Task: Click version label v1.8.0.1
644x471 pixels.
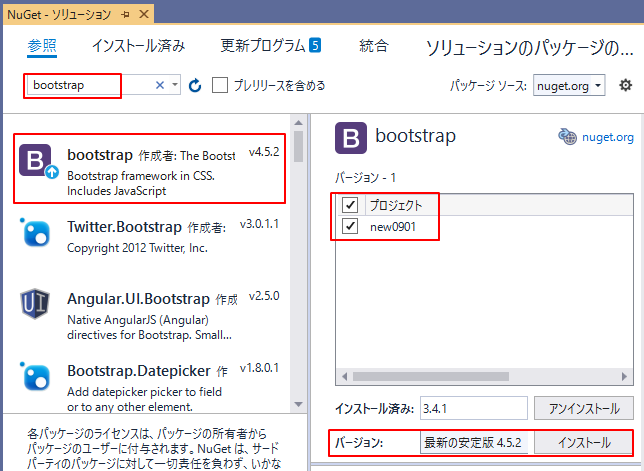Action: [x=259, y=368]
